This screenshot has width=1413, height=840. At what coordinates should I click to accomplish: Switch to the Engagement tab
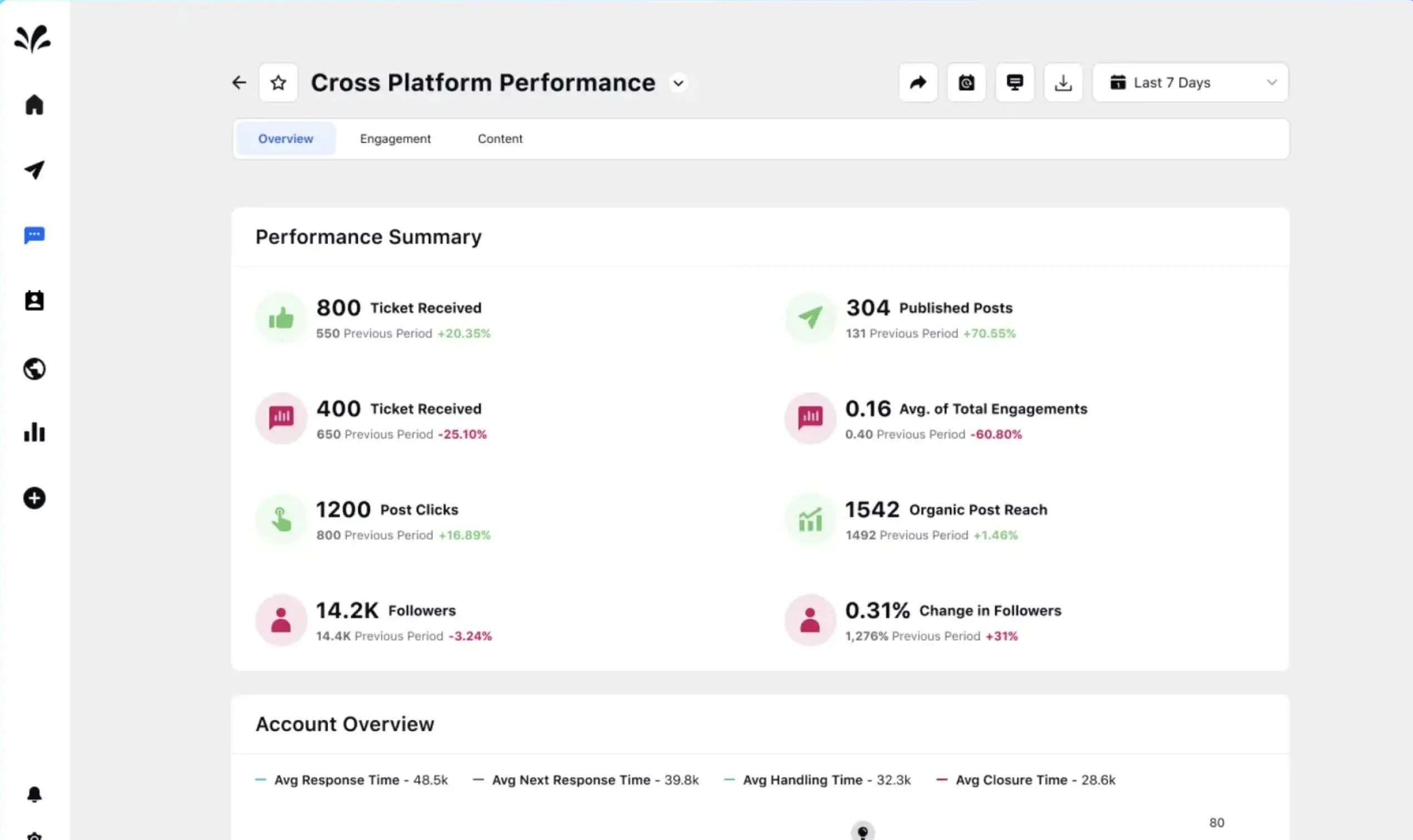[395, 138]
